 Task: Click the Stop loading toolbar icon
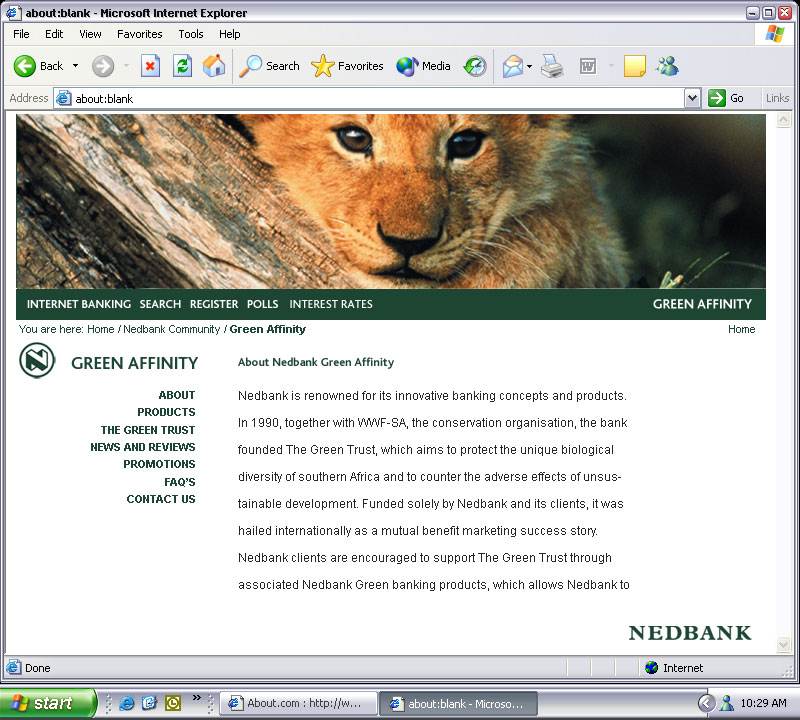pyautogui.click(x=150, y=66)
